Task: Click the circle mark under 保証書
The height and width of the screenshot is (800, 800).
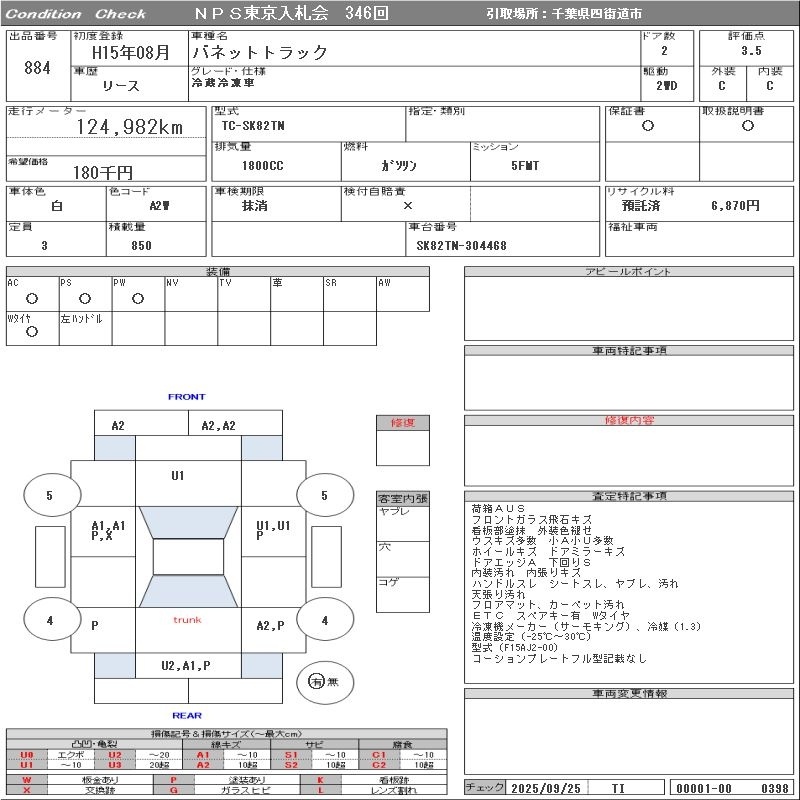Action: [648, 126]
